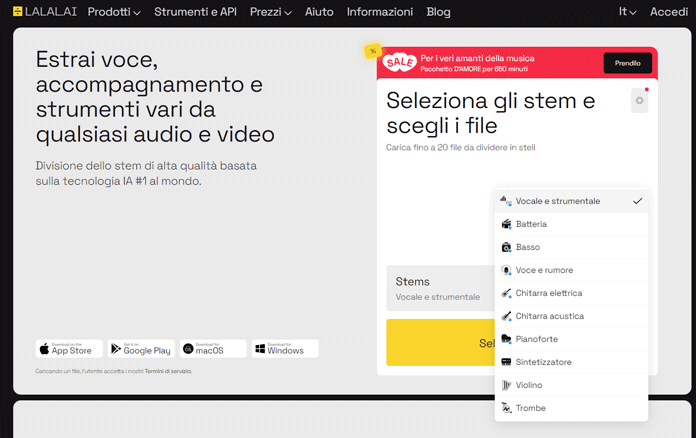The width and height of the screenshot is (696, 438).
Task: Select the Violino stem option
Action: [x=571, y=385]
